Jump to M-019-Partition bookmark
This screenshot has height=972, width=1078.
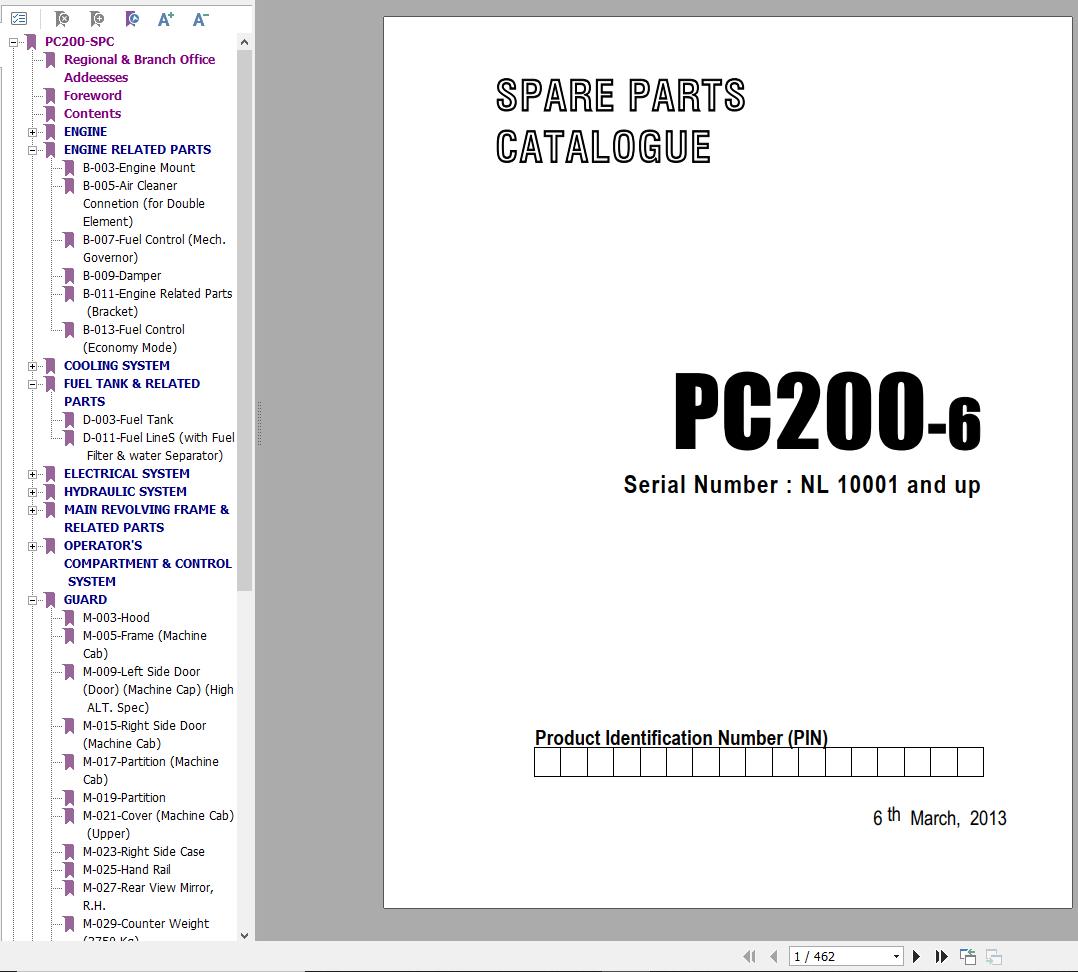pyautogui.click(x=124, y=797)
